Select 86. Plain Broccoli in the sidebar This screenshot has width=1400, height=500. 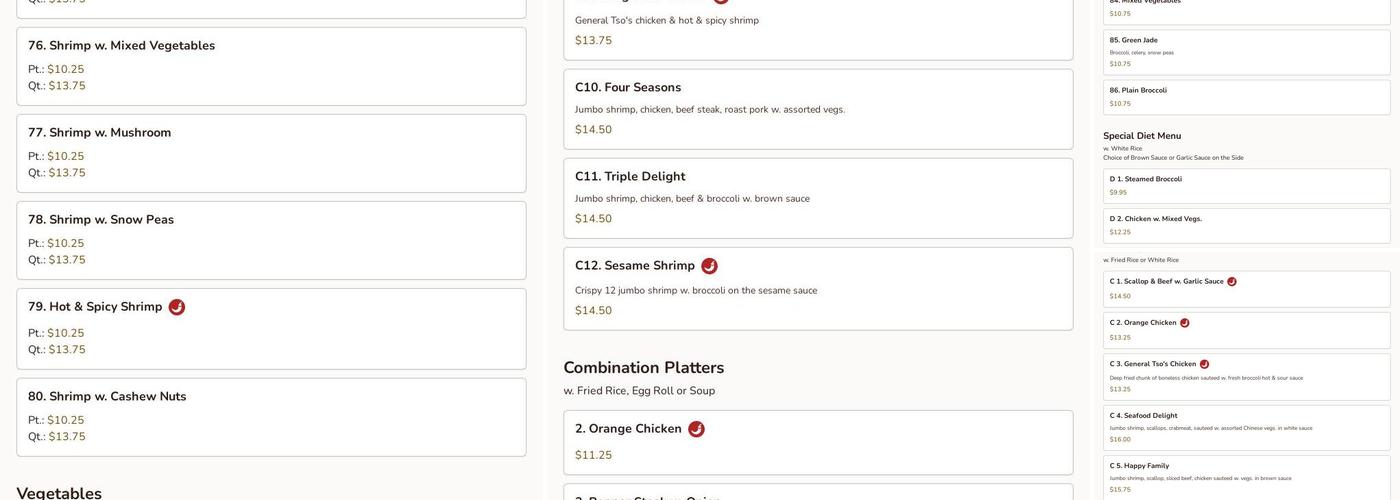coord(1247,97)
